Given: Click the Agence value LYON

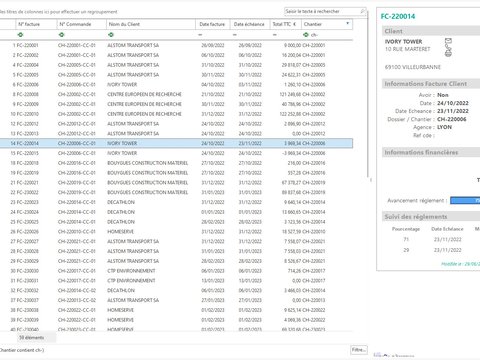Looking at the screenshot, I should (444, 127).
